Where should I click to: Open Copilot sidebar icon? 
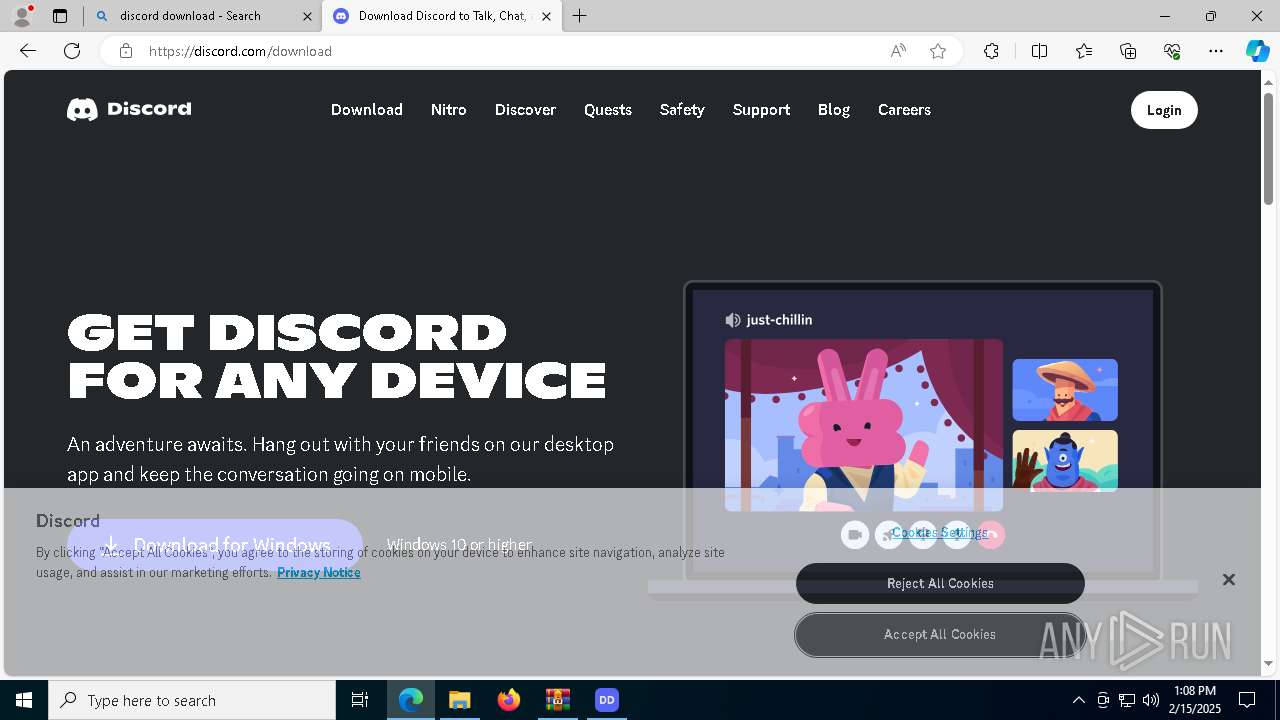(1257, 51)
